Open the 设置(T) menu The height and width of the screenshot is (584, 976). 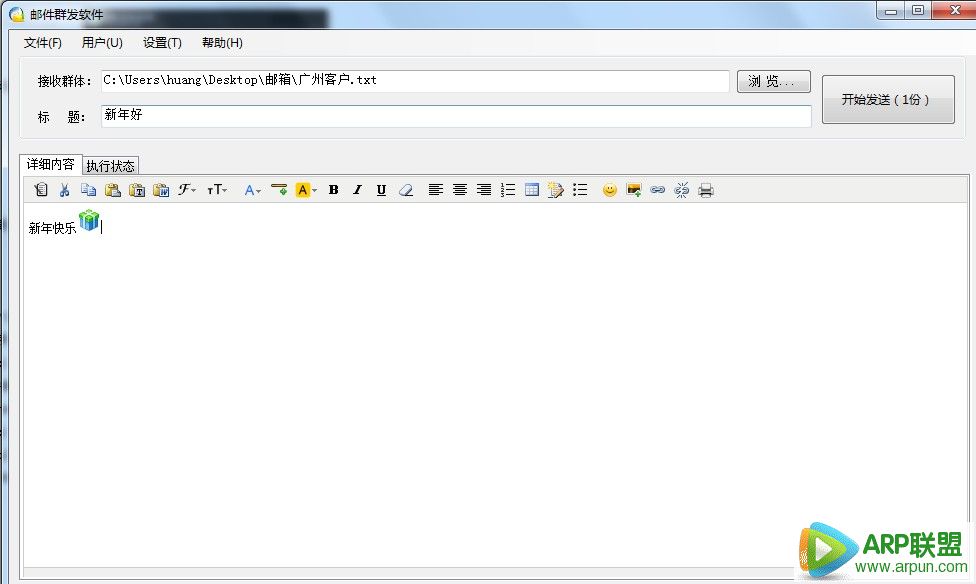(x=162, y=42)
